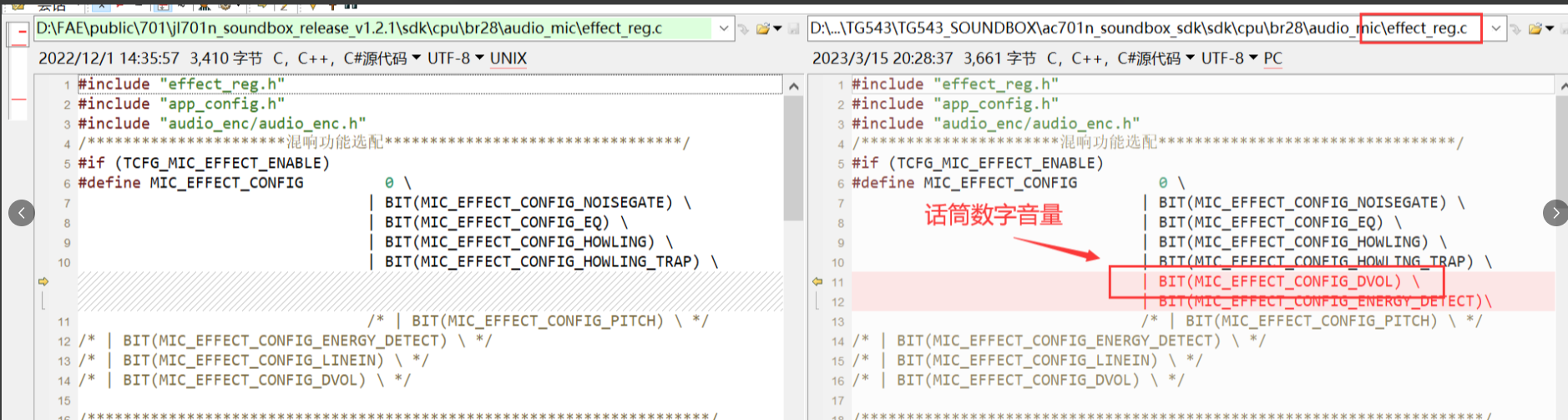Click left line 14 commented MIC_EFFECT_CONFIG_DVOL
The height and width of the screenshot is (420, 1568).
point(244,381)
